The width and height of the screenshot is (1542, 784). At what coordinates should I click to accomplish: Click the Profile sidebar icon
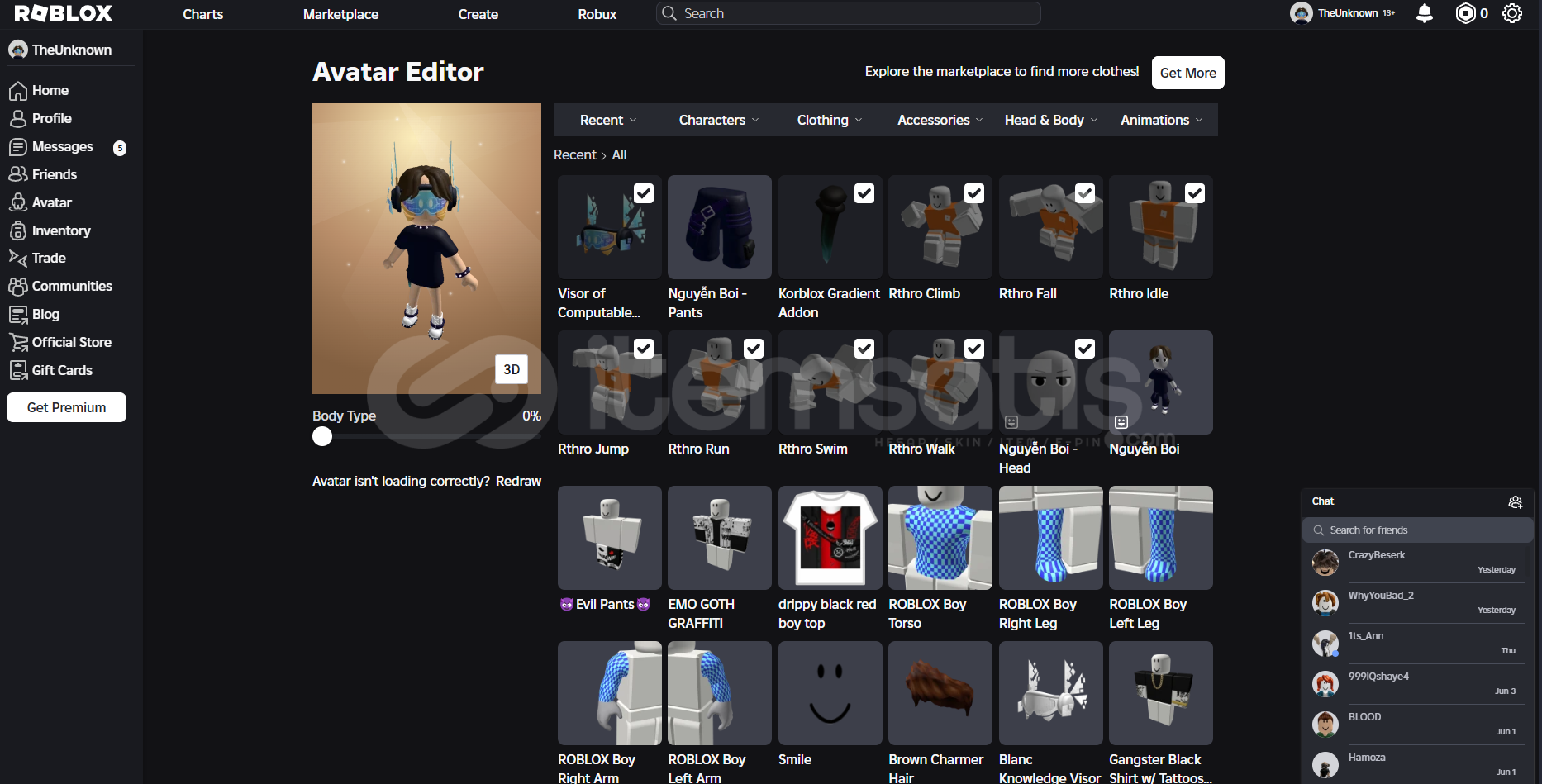click(x=18, y=119)
